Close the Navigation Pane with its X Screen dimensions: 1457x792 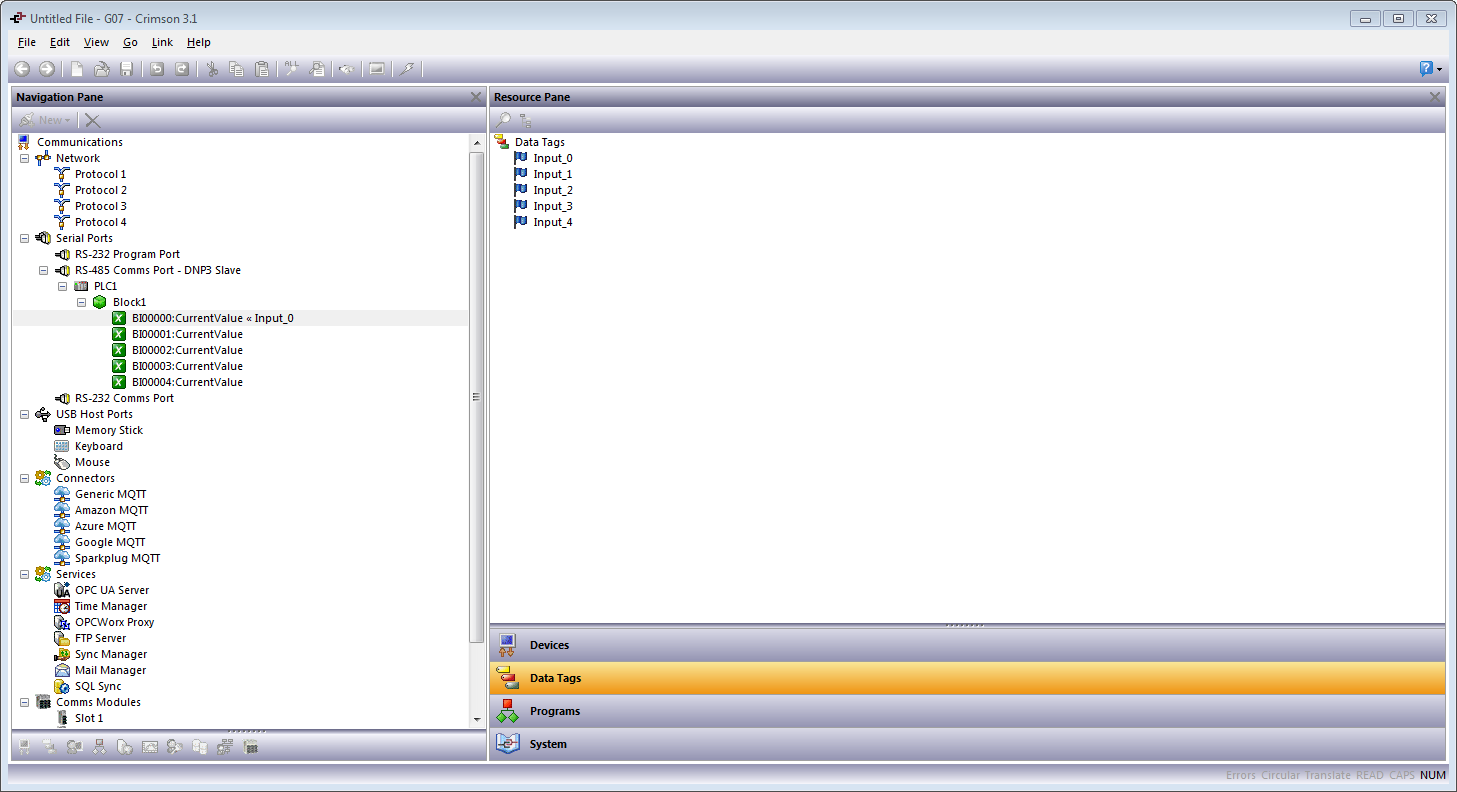[x=476, y=97]
